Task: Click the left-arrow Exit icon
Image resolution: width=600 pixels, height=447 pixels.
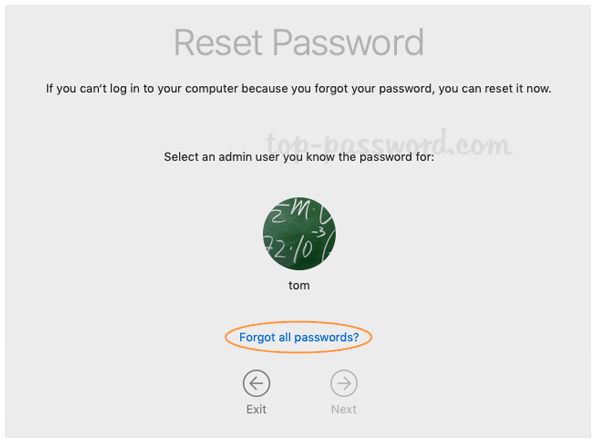Action: pos(256,383)
